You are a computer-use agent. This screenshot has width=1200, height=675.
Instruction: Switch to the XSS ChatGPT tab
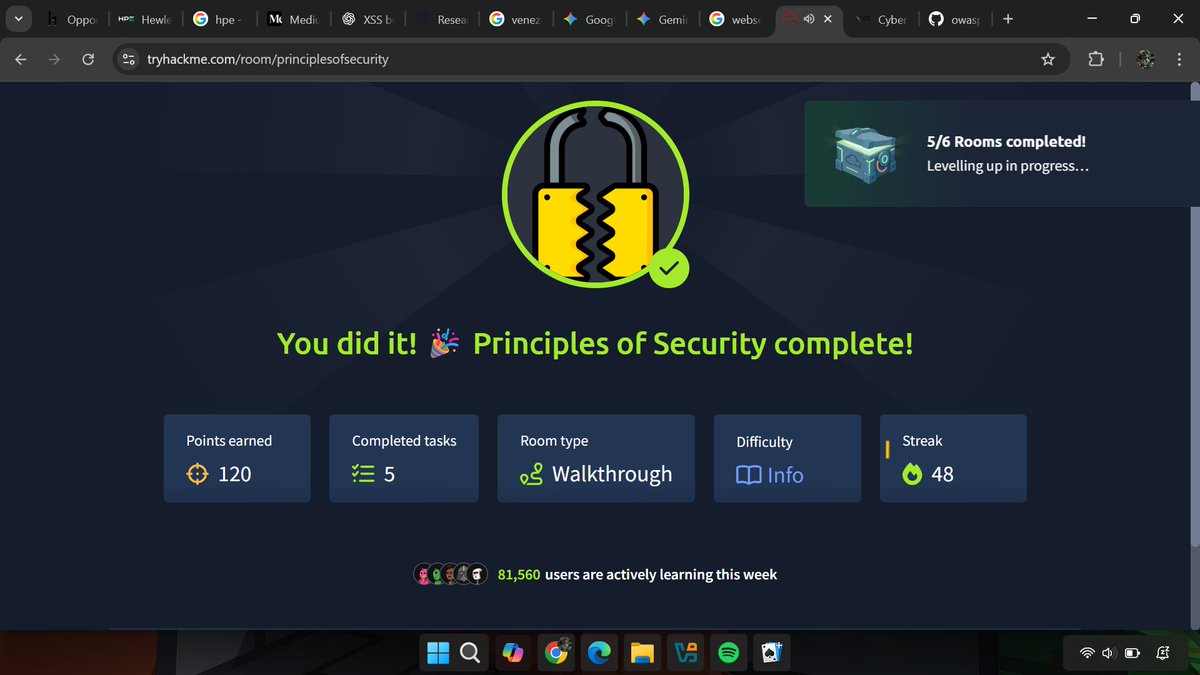pos(367,19)
